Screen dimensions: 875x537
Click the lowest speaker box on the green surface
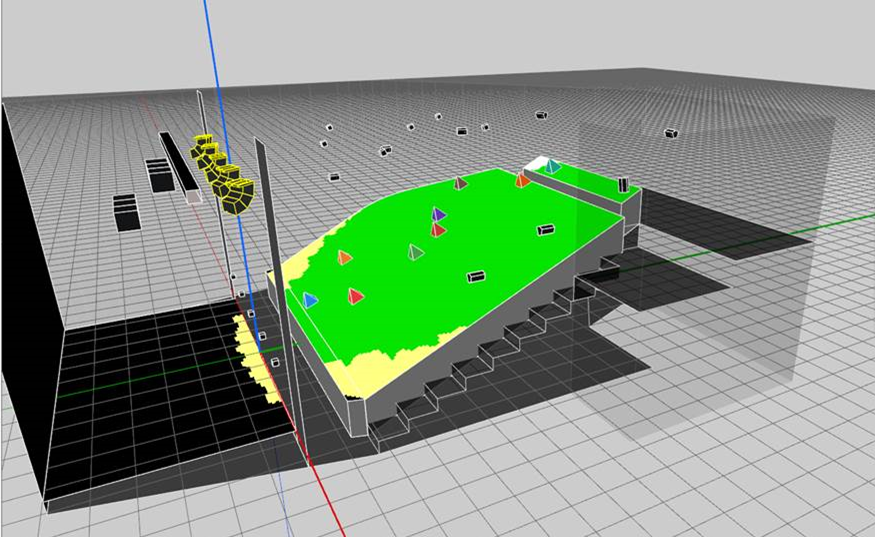476,276
